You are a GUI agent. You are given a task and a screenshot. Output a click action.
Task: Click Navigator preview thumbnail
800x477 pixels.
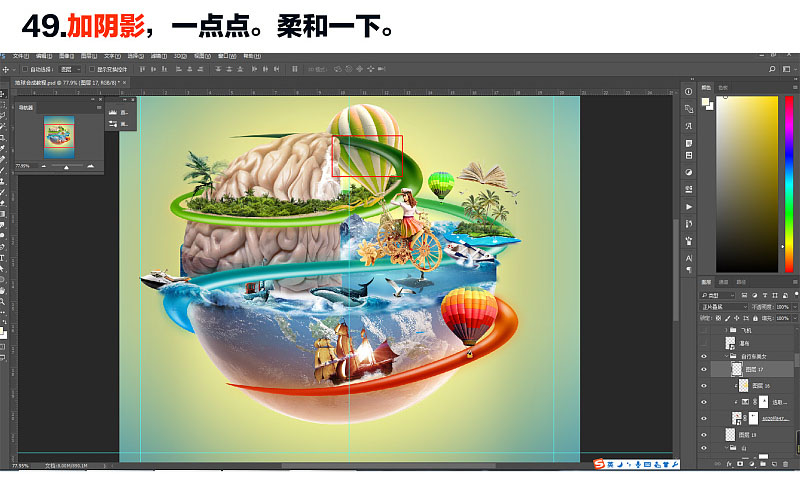(59, 137)
